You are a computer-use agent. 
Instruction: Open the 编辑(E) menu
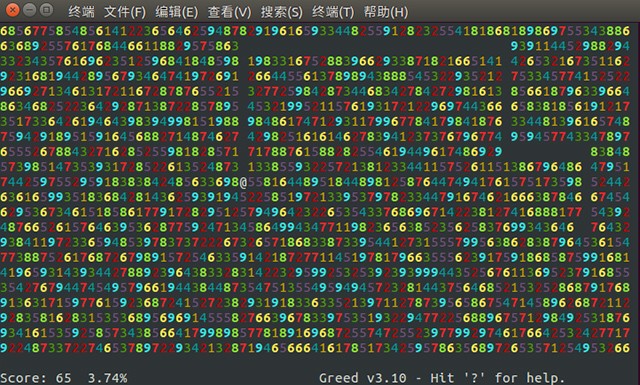coord(176,12)
